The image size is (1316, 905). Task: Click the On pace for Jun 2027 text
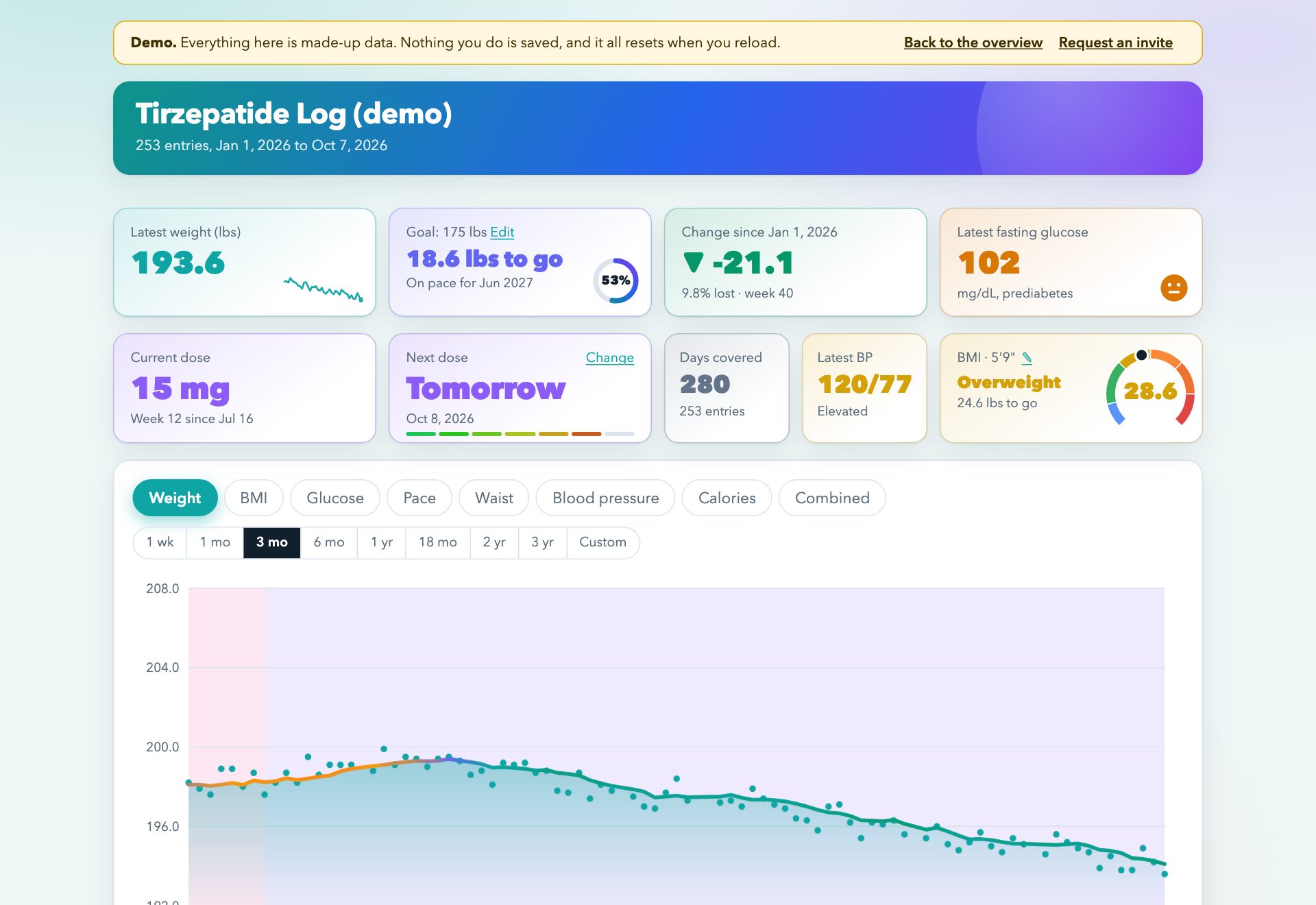[470, 283]
